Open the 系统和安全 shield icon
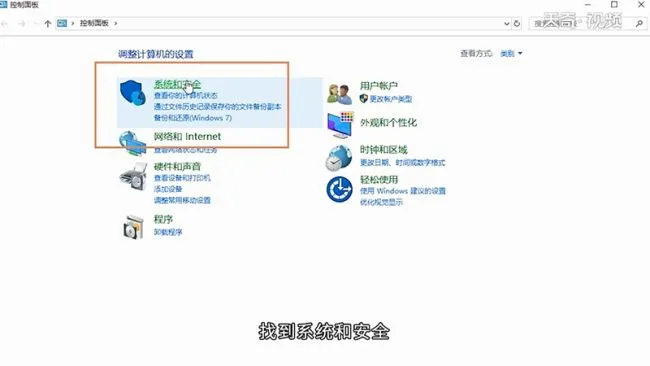This screenshot has width=650, height=366. point(133,92)
